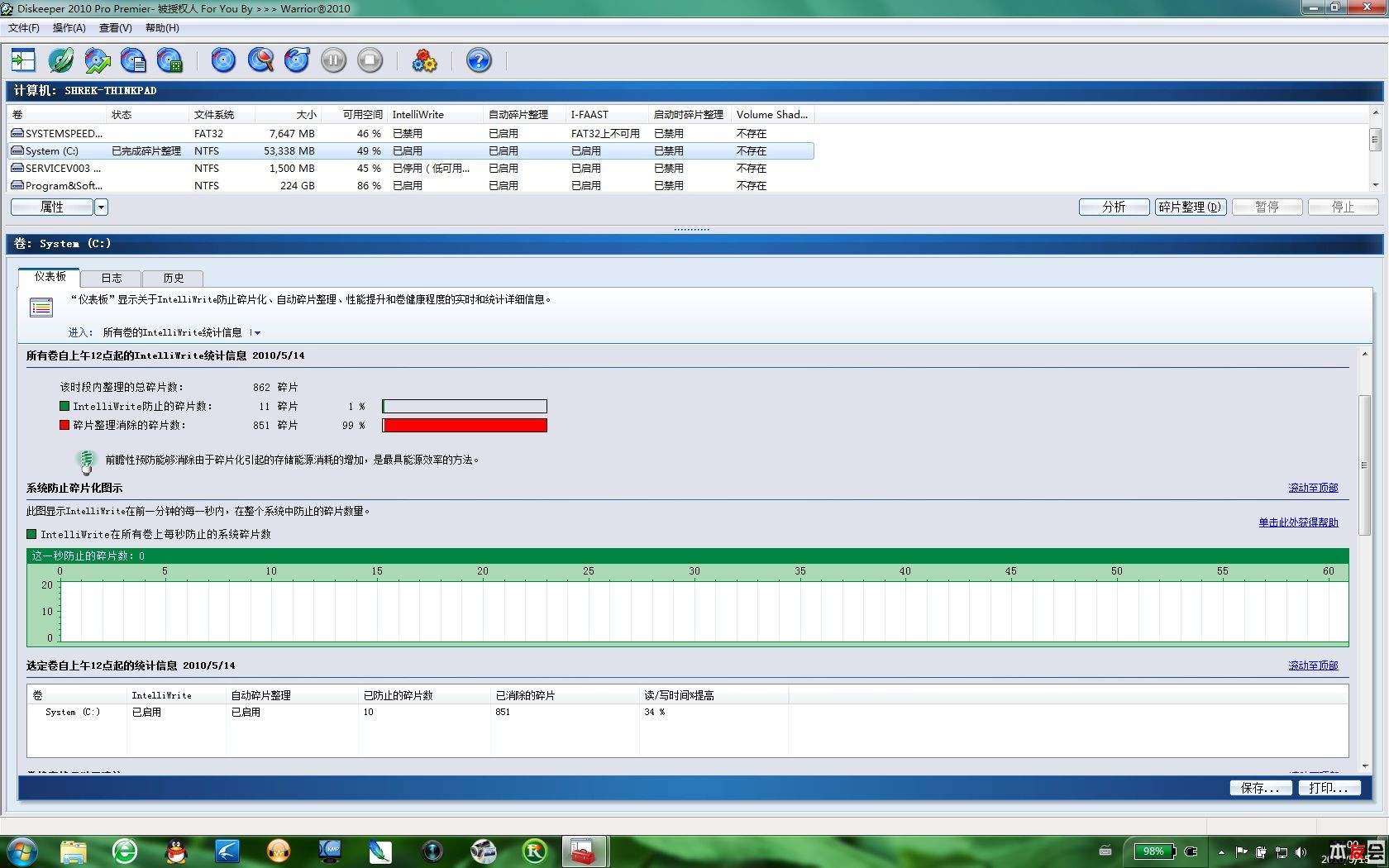This screenshot has height=868, width=1389.
Task: Click the 分析 button
Action: 1113,207
